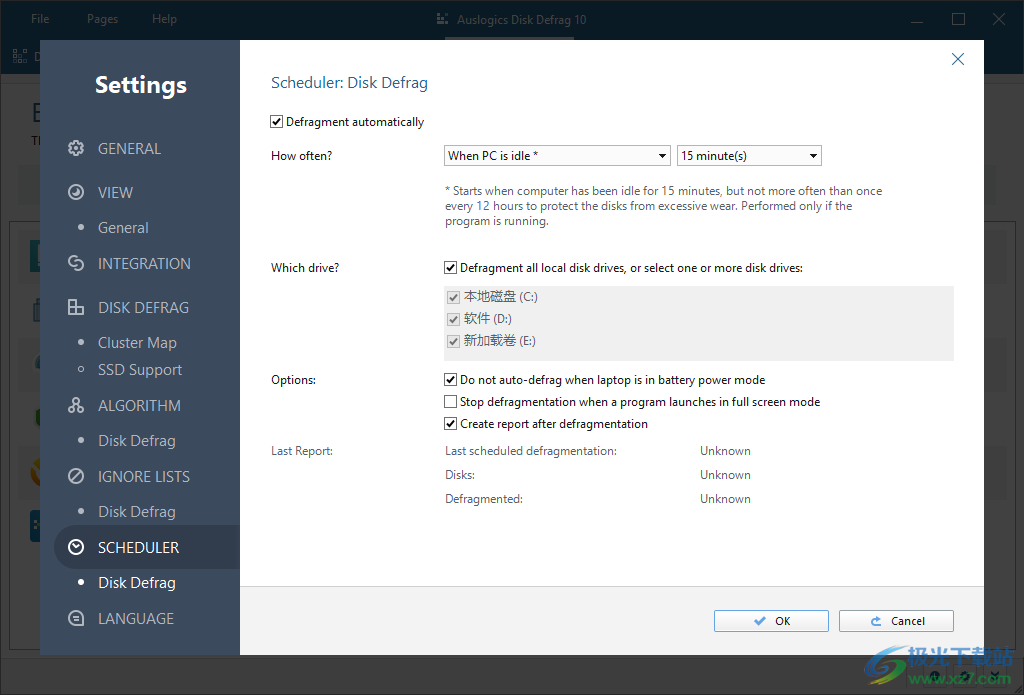
Task: Enable stop defragmentation in full screen mode
Action: 450,402
